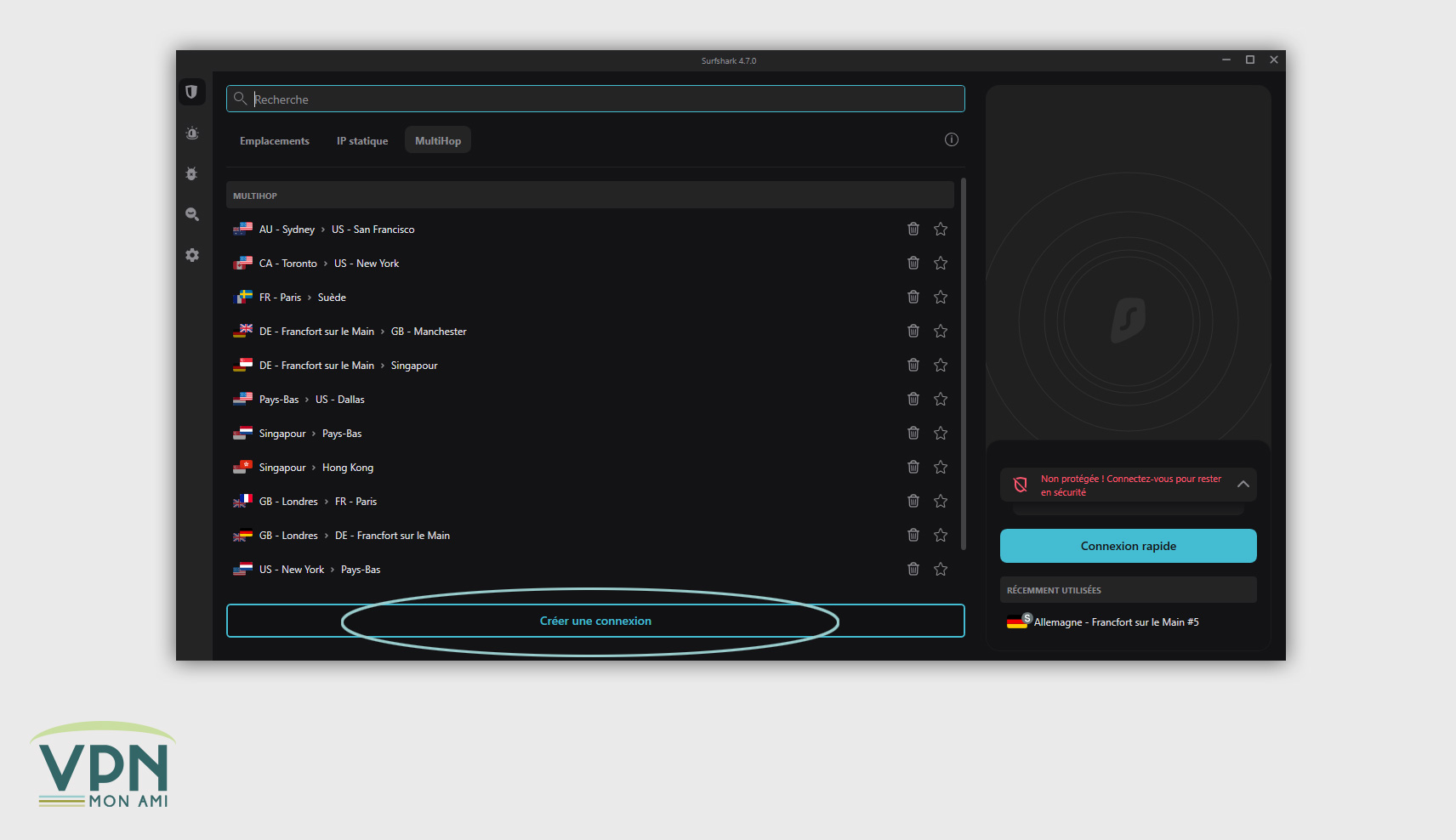Select the Singapour to Hong Kong row

click(590, 467)
